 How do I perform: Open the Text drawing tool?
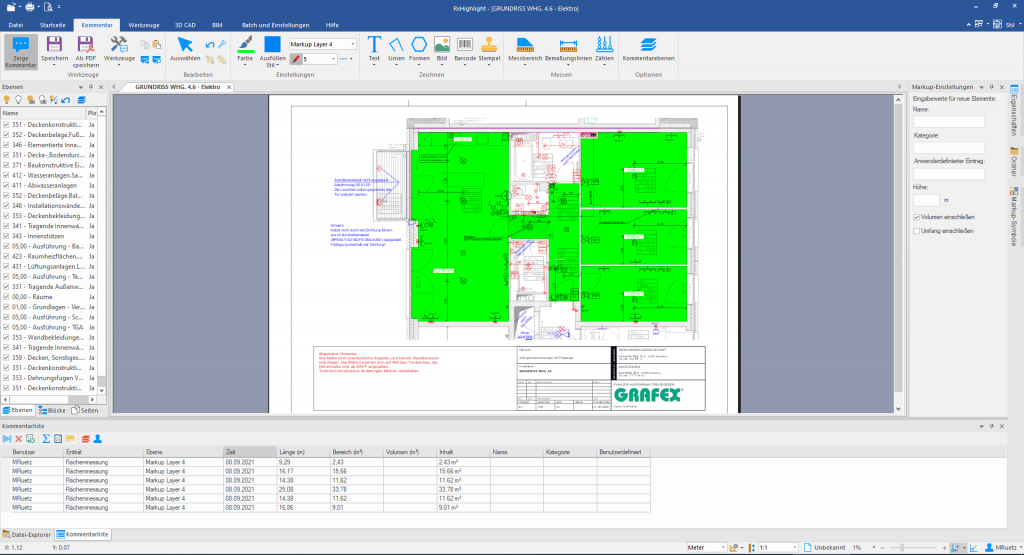point(374,46)
